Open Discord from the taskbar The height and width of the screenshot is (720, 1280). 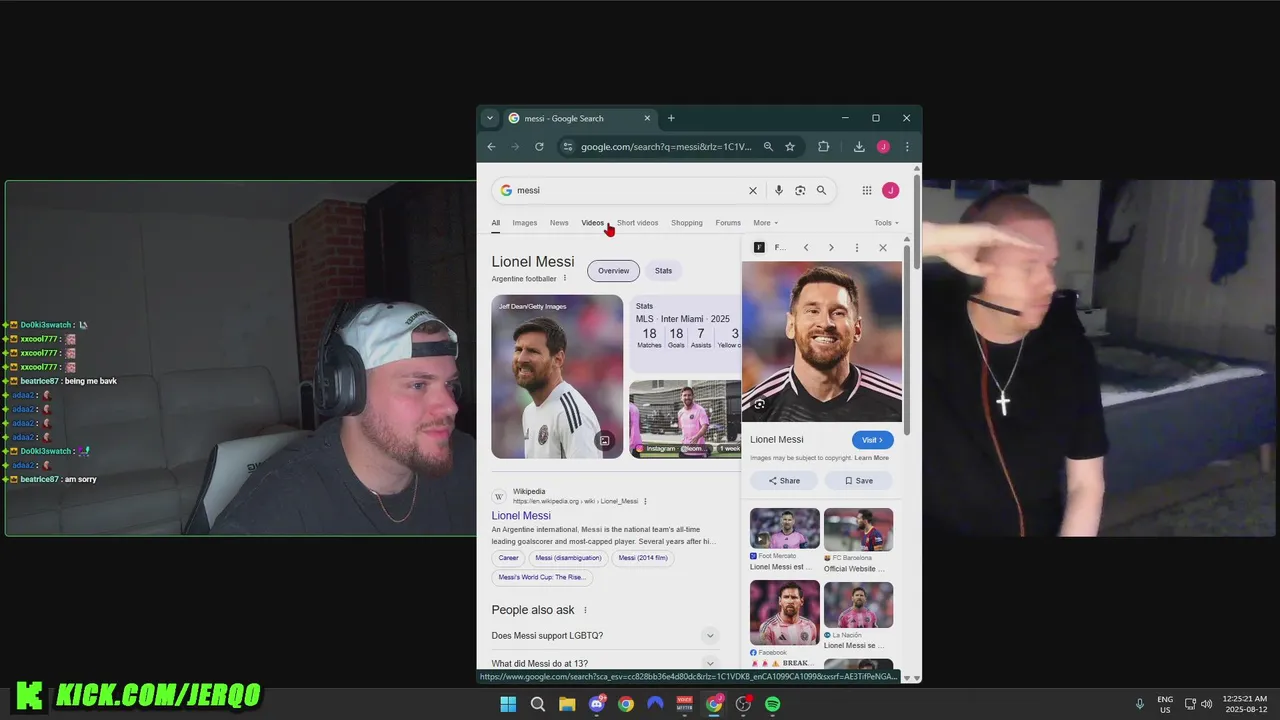tap(597, 704)
